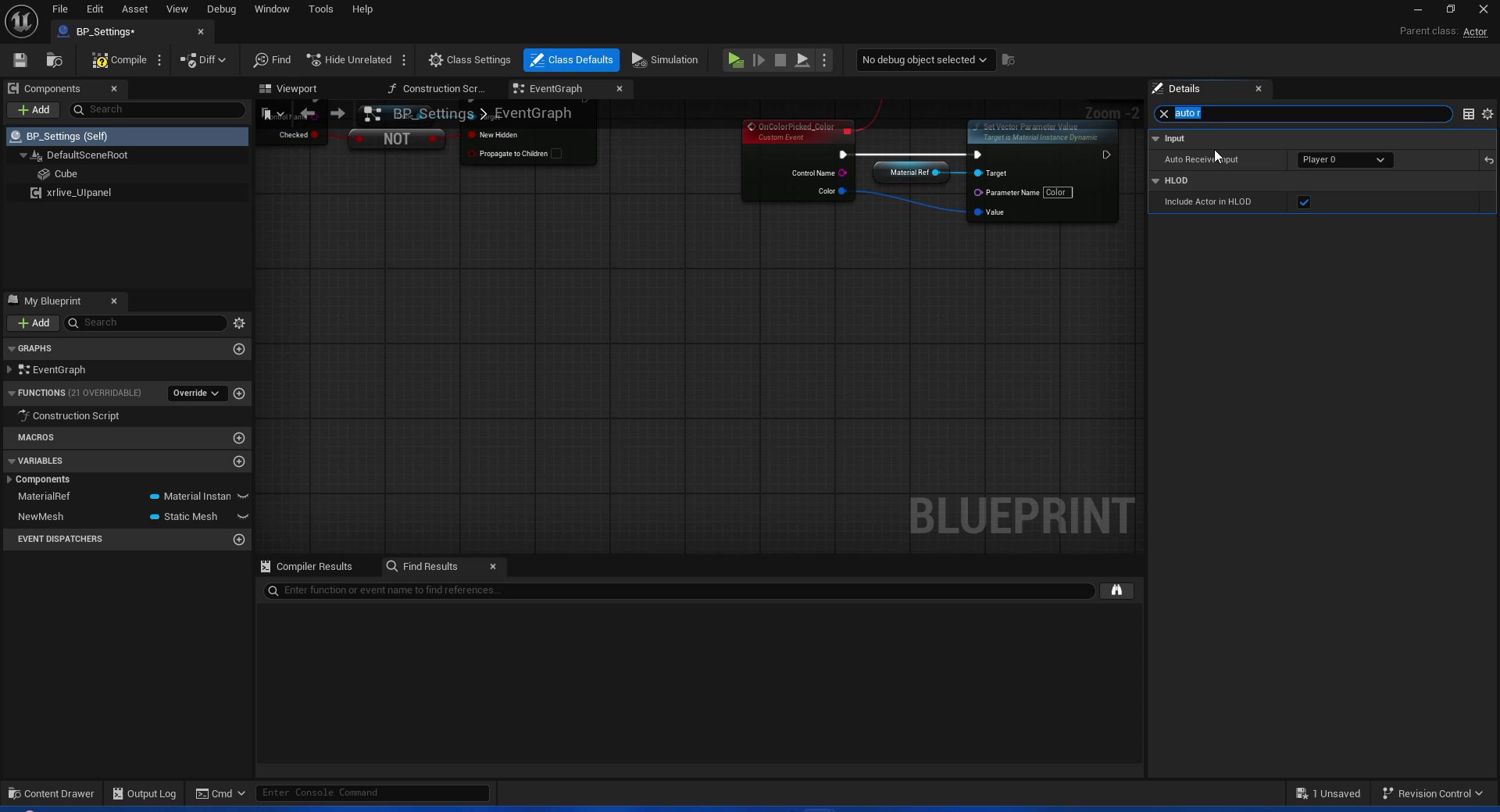Screen dimensions: 1500x812
Task: Navigate forward in graph history
Action: (x=337, y=114)
